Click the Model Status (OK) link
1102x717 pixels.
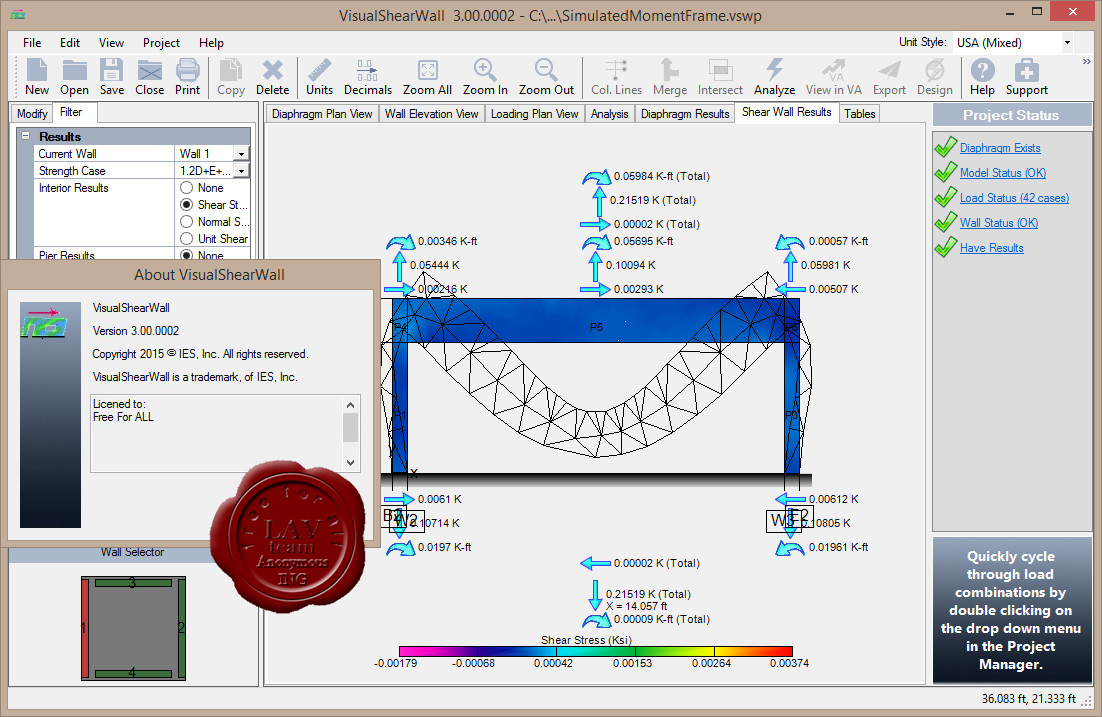pyautogui.click(x=1003, y=173)
